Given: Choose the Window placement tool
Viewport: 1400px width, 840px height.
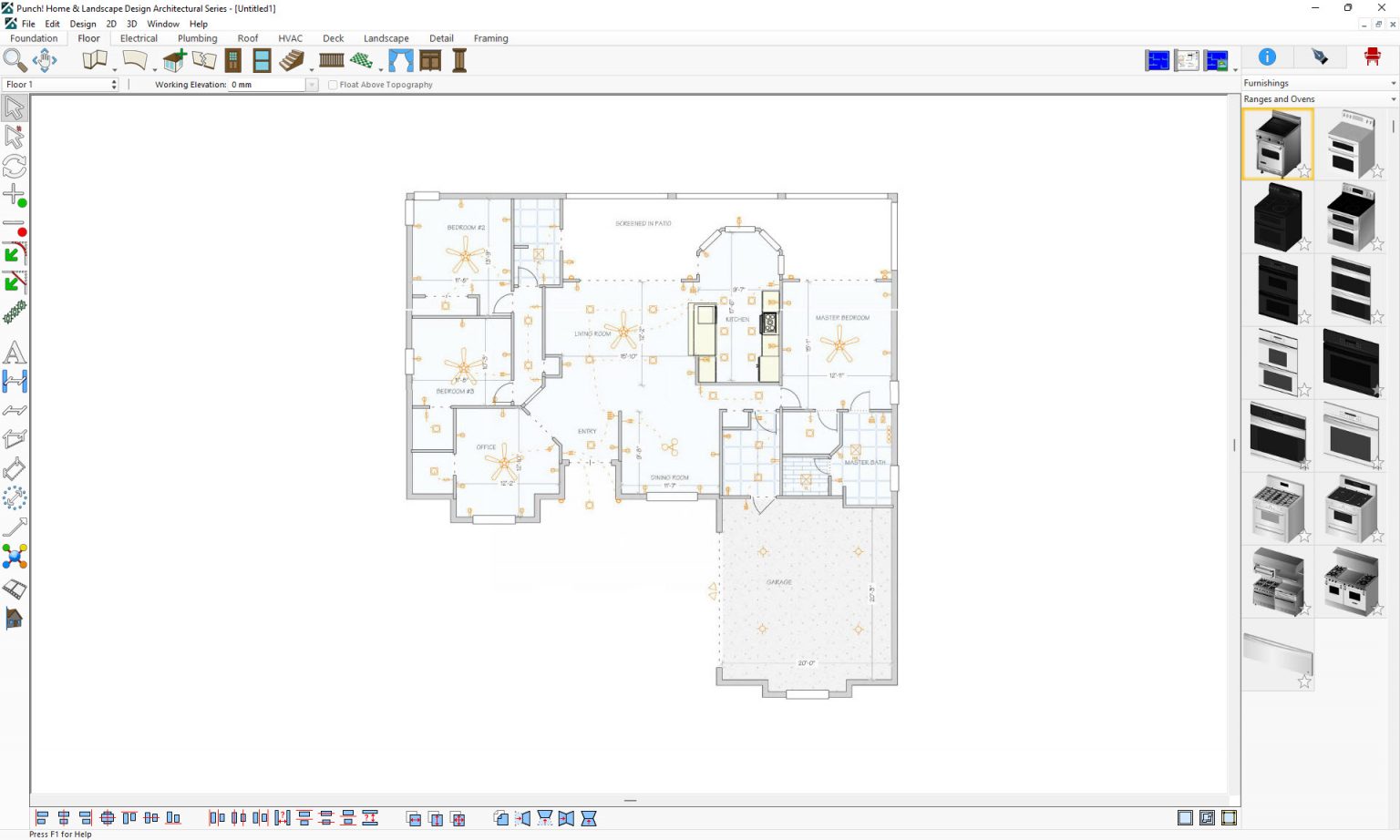Looking at the screenshot, I should pyautogui.click(x=261, y=60).
